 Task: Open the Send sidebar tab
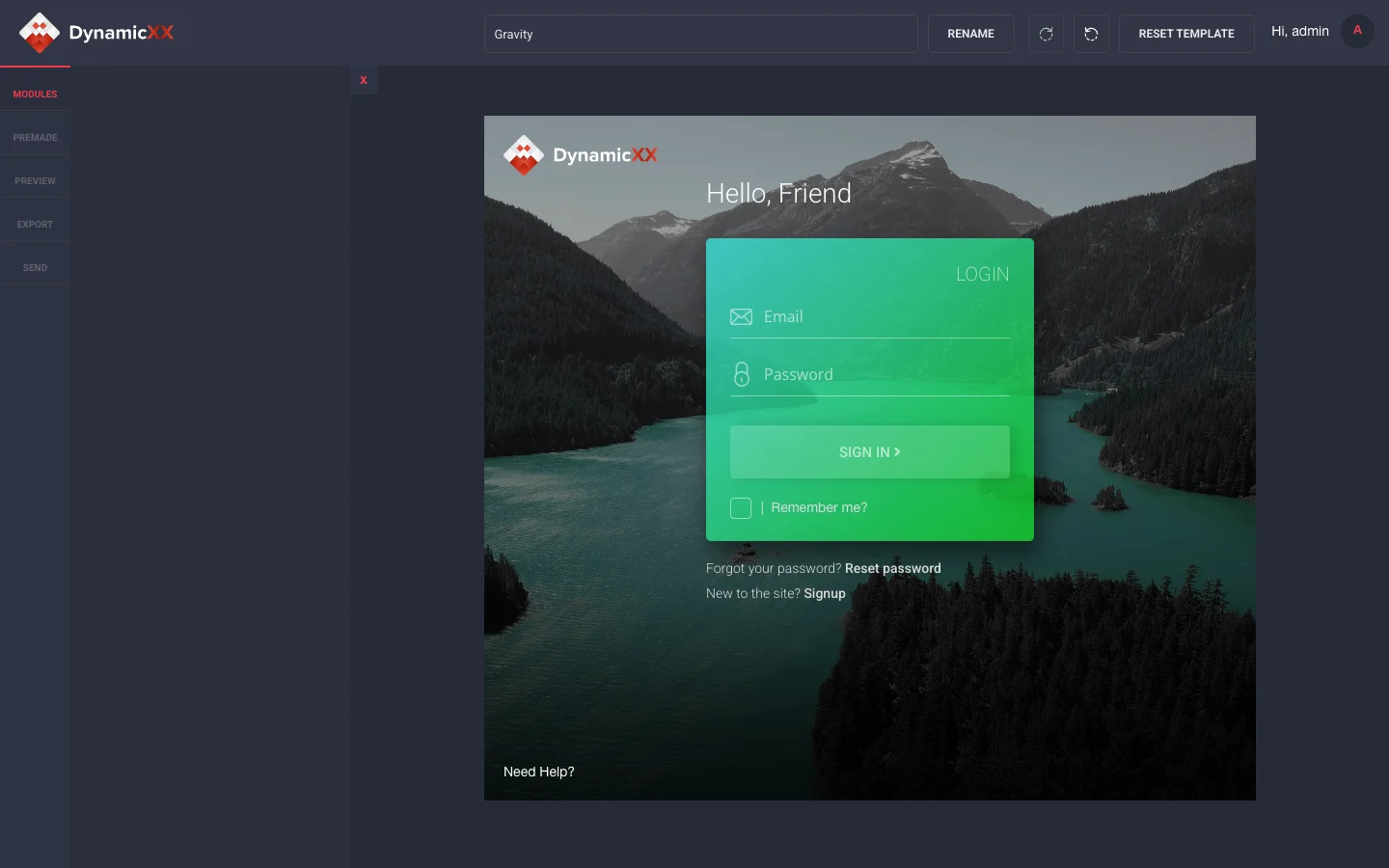pyautogui.click(x=35, y=268)
